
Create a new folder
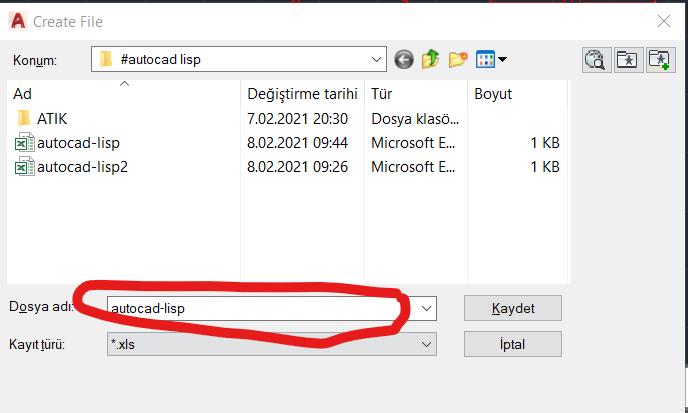tap(458, 59)
